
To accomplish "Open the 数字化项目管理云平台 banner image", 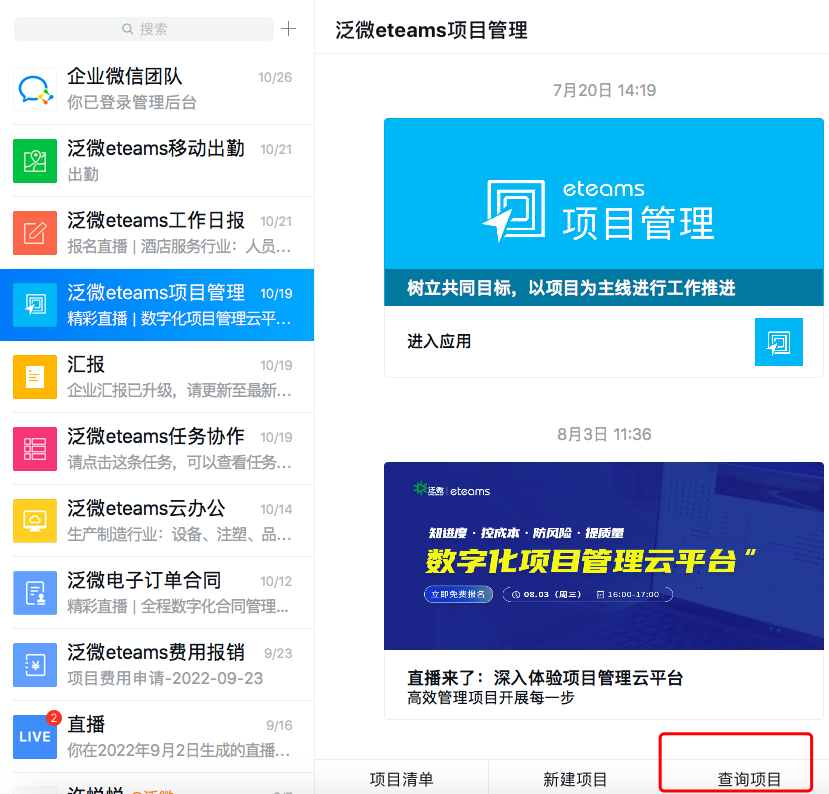I will click(603, 555).
